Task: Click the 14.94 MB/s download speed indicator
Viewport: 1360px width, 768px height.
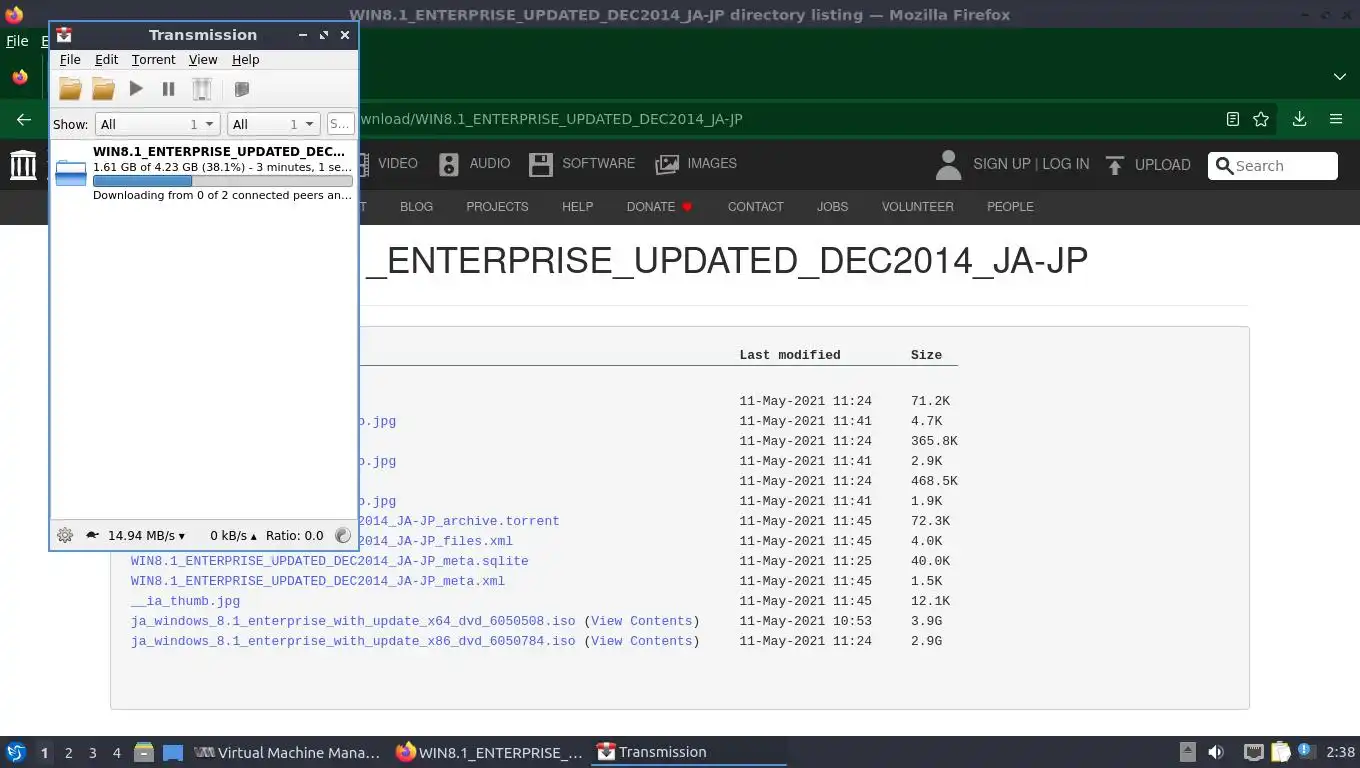Action: pos(146,535)
